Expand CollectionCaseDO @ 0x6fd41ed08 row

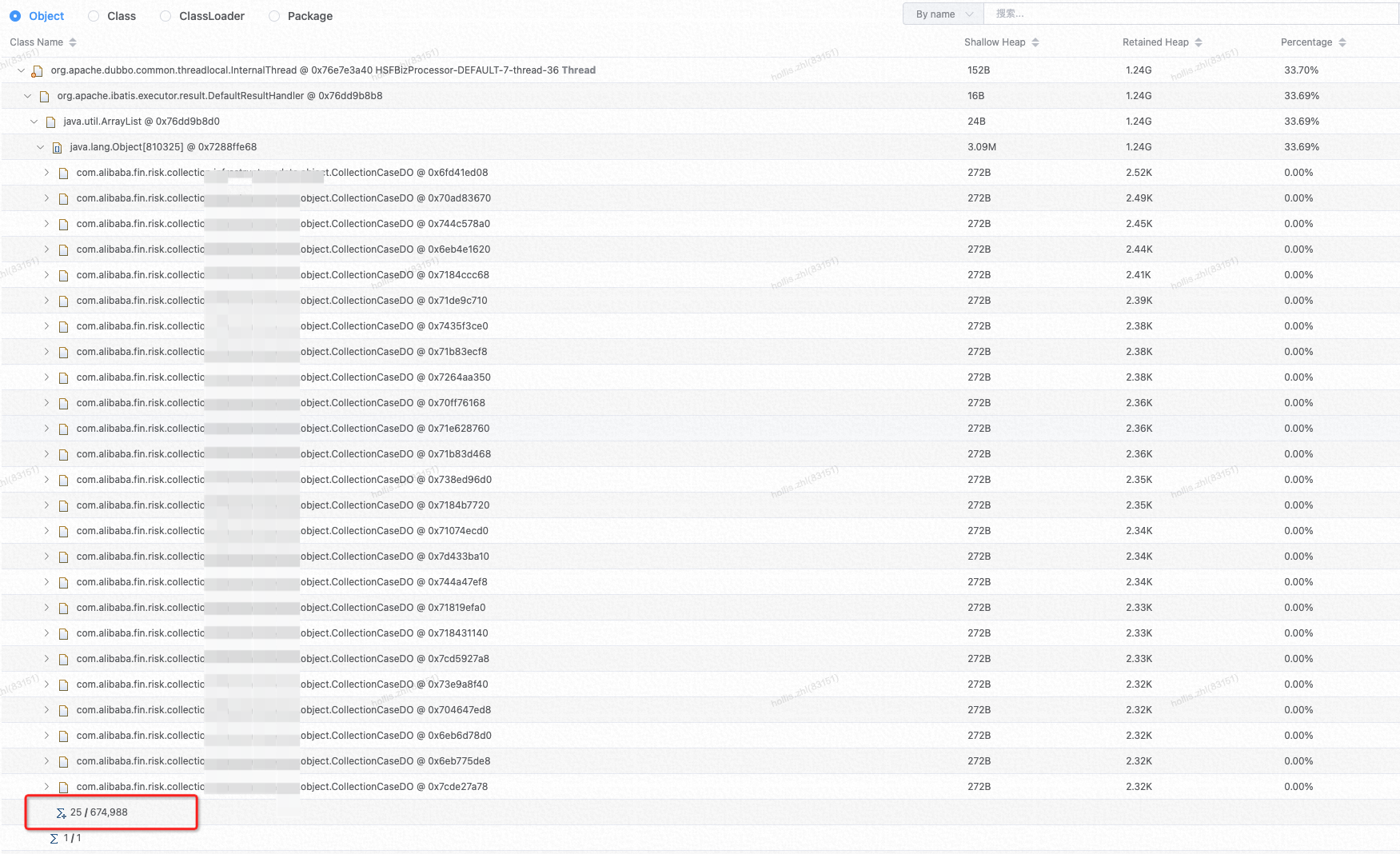[46, 173]
